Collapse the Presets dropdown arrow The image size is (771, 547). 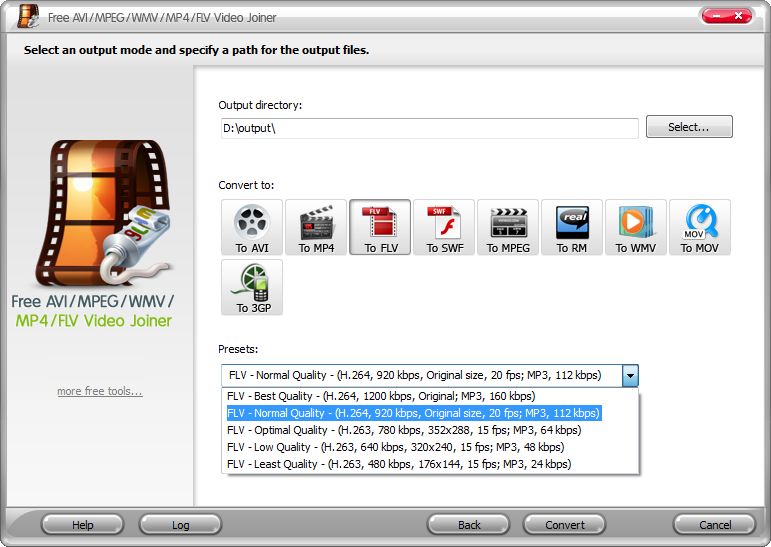pyautogui.click(x=630, y=376)
